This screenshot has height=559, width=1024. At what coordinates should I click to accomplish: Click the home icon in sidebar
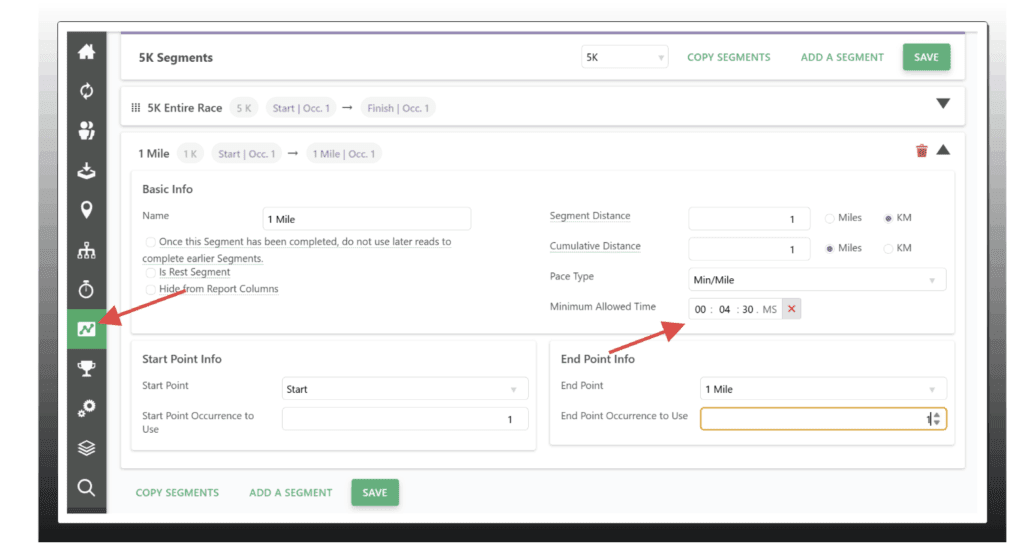86,52
